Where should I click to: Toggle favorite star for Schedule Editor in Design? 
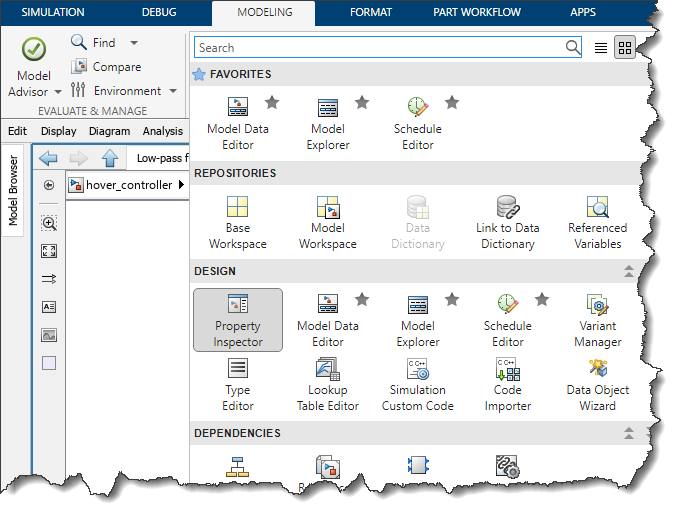[542, 299]
